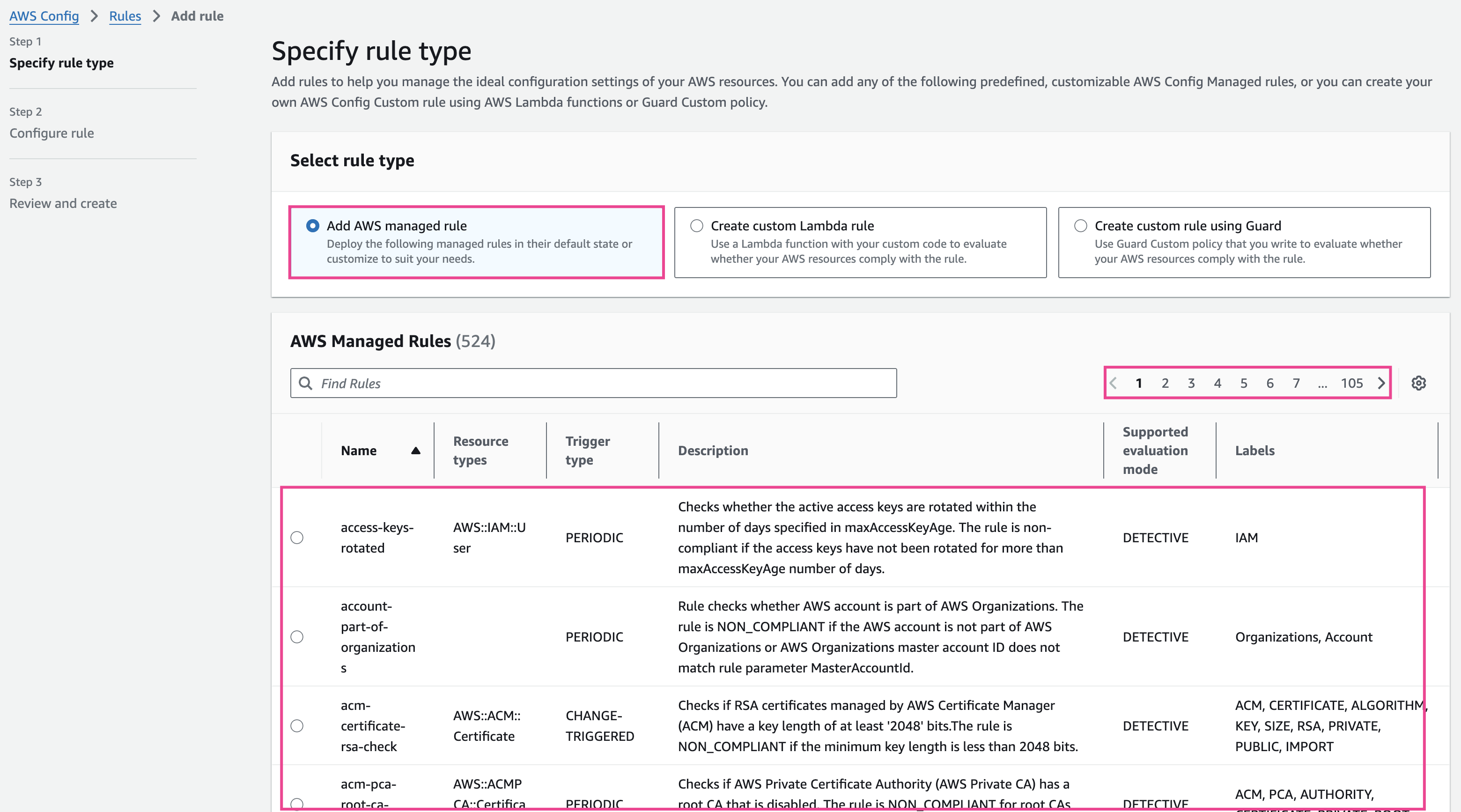The width and height of the screenshot is (1461, 812).
Task: Go to page 7 in pagination
Action: point(1296,384)
